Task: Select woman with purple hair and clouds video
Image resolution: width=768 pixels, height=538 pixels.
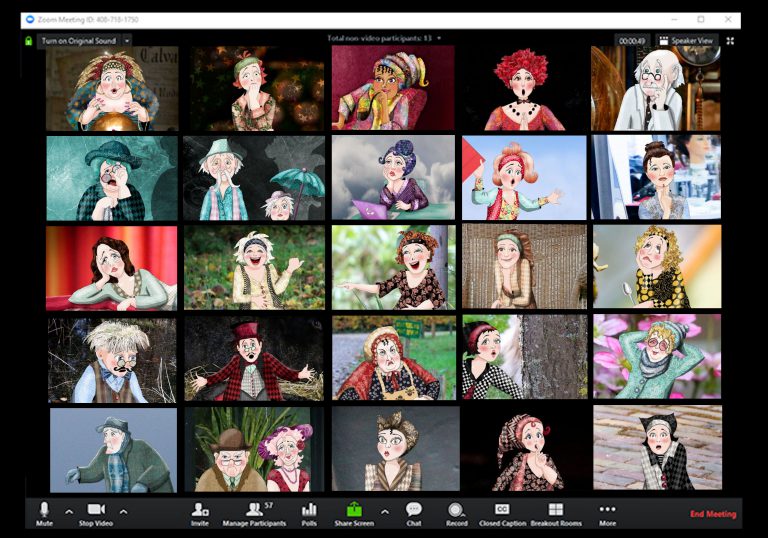Action: pos(393,177)
